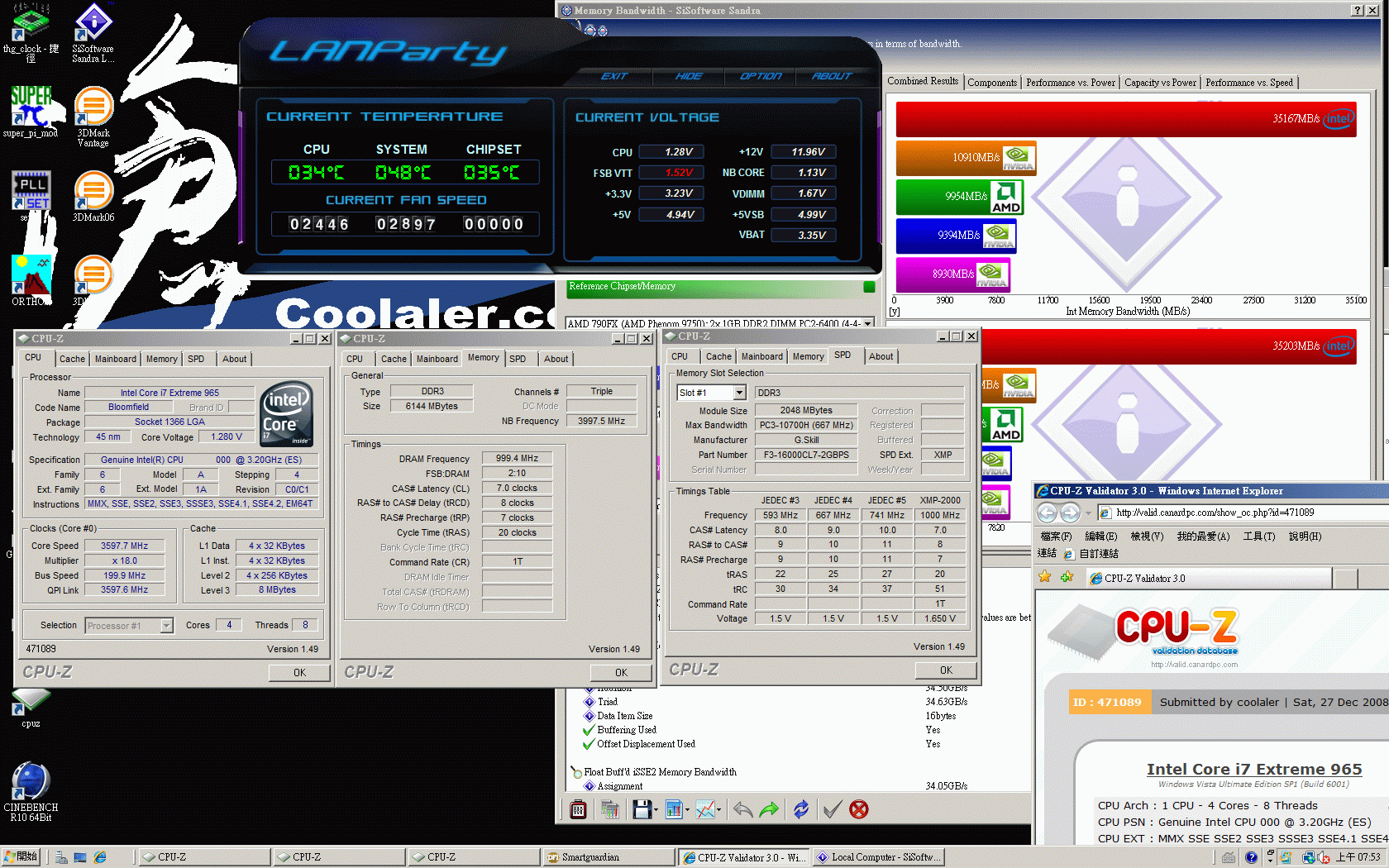
Task: Click the red 35167MB/s Intel bar
Action: (x=1126, y=119)
